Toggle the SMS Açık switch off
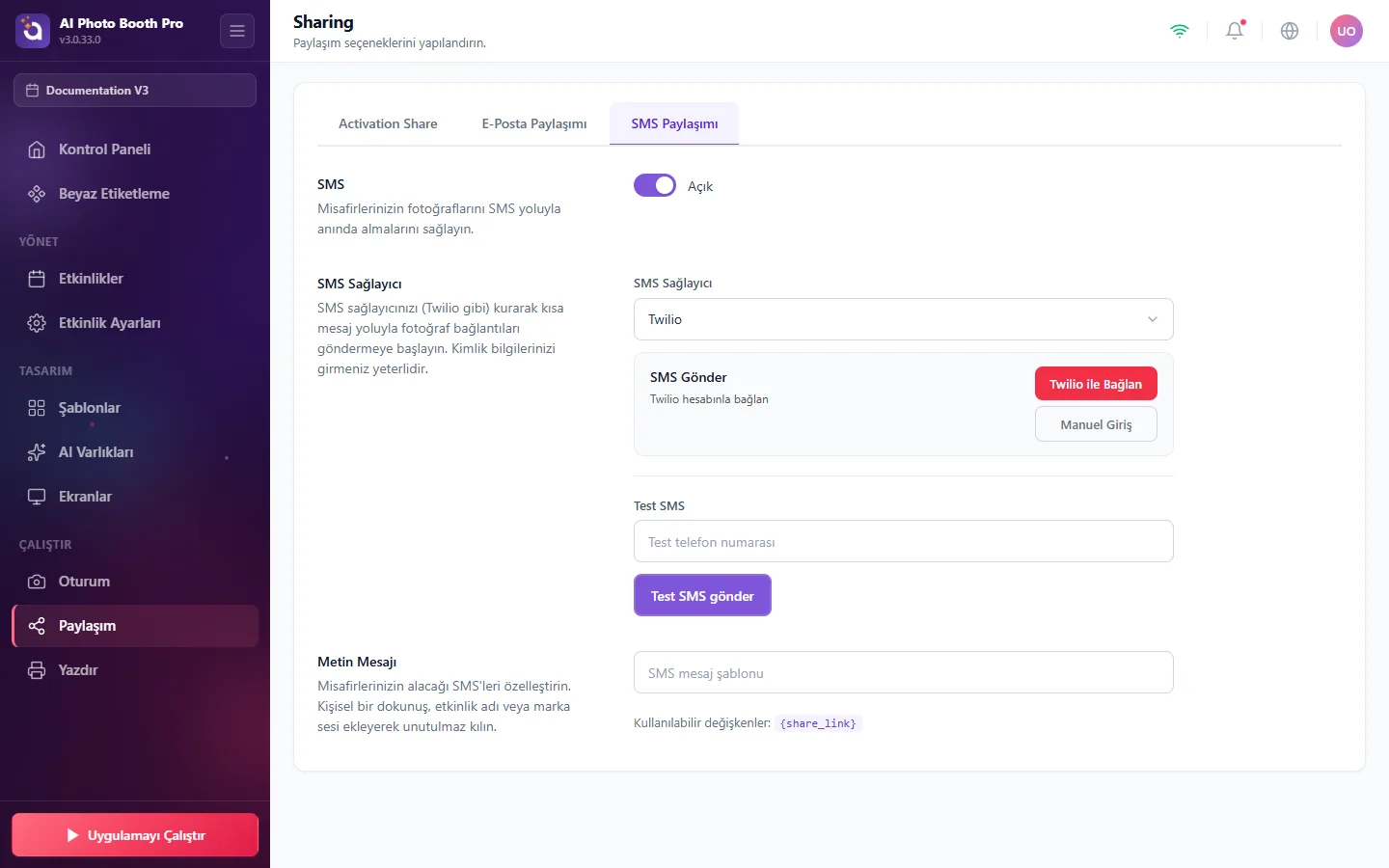 pos(655,185)
